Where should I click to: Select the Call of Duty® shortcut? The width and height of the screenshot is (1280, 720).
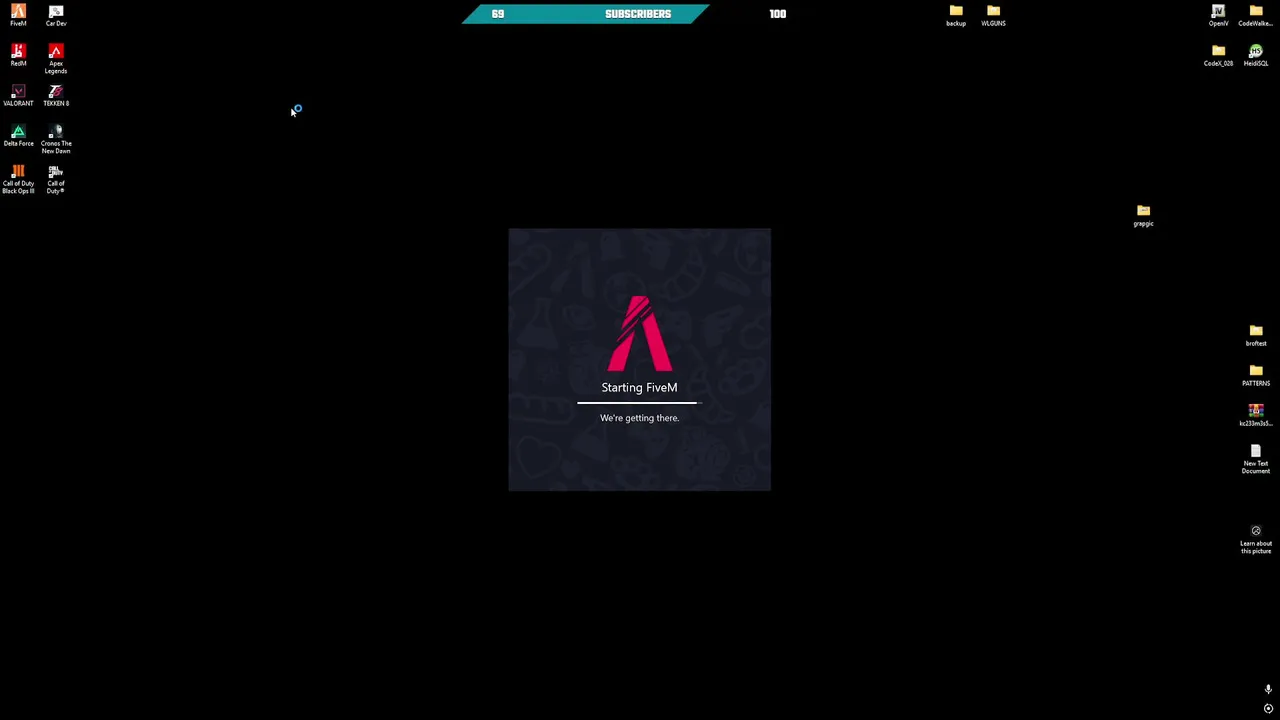coord(56,178)
